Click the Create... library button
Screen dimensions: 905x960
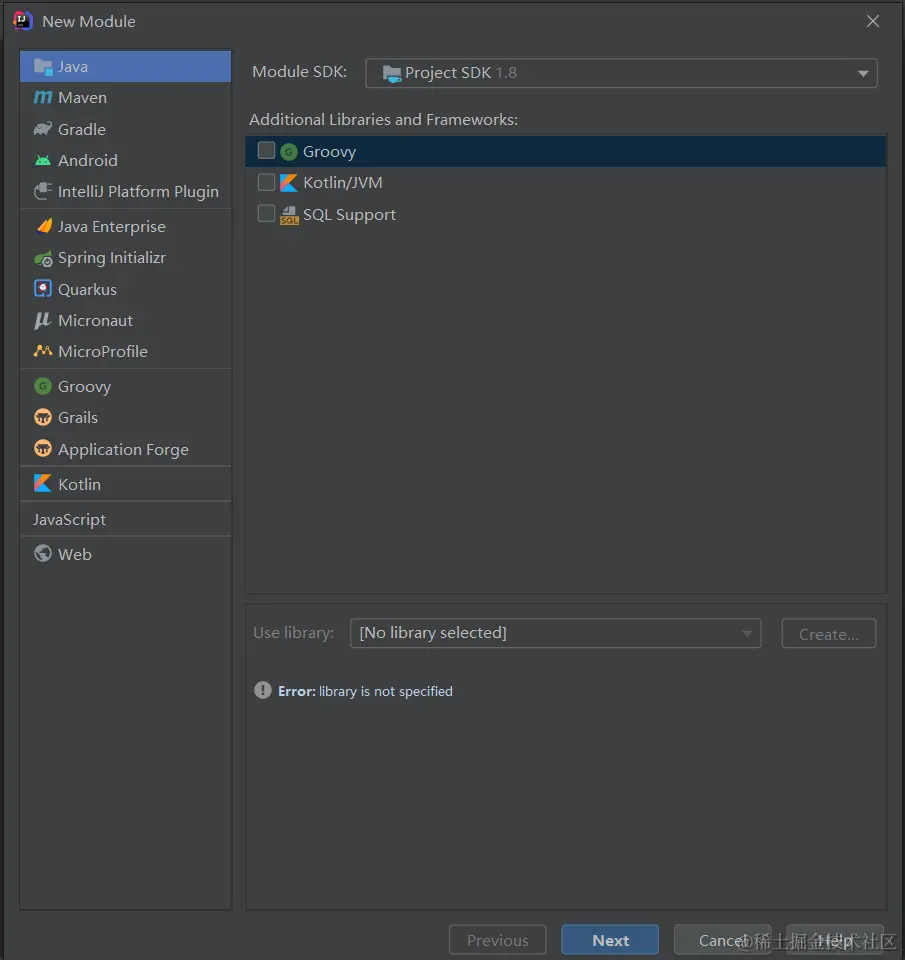click(828, 634)
